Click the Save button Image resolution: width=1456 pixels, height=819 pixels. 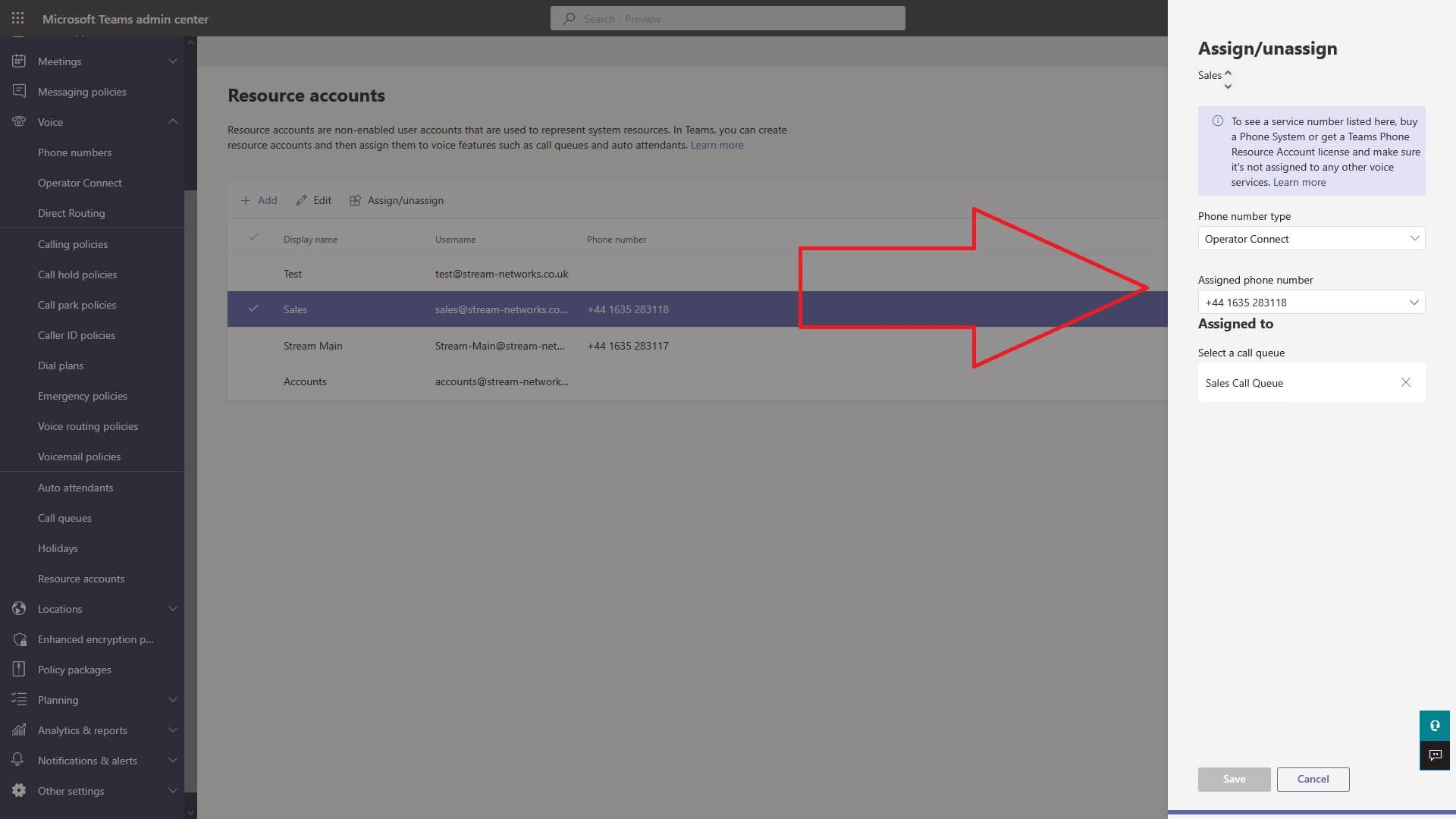click(x=1234, y=779)
